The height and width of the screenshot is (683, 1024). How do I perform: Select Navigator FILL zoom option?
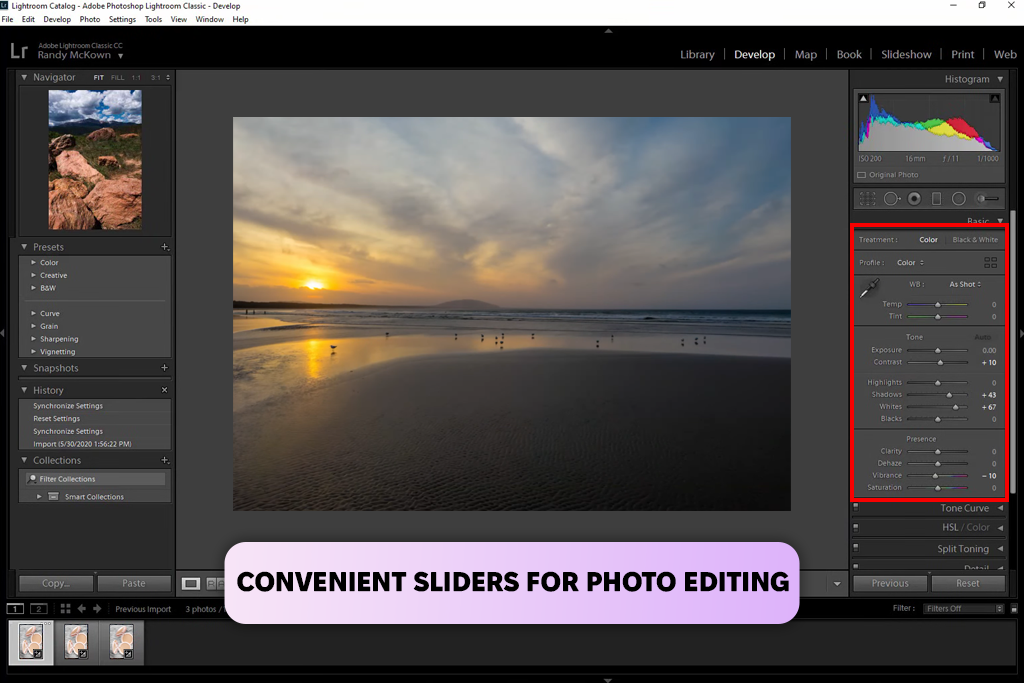coord(117,77)
